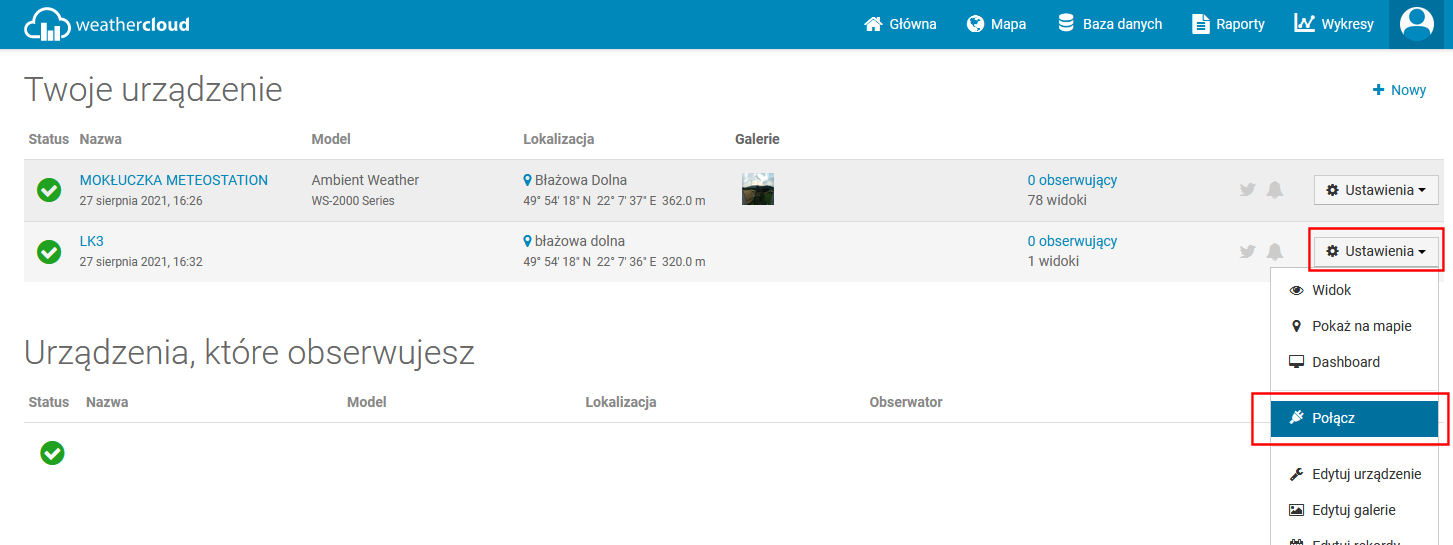Collapse the Ustawienia dropdown for LK3

(1375, 251)
